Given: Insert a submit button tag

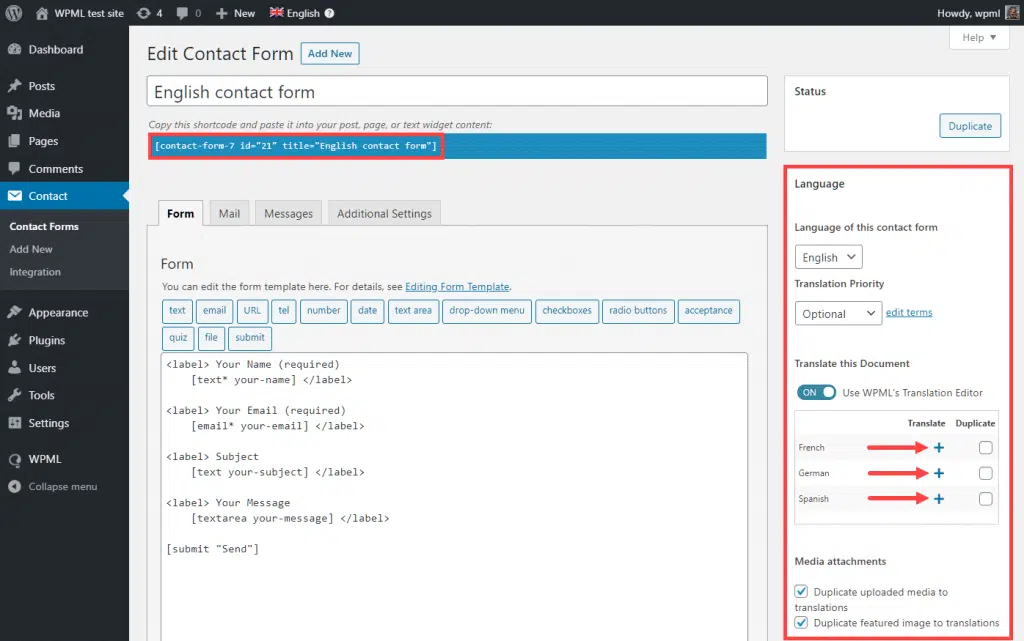Looking at the screenshot, I should coord(250,337).
